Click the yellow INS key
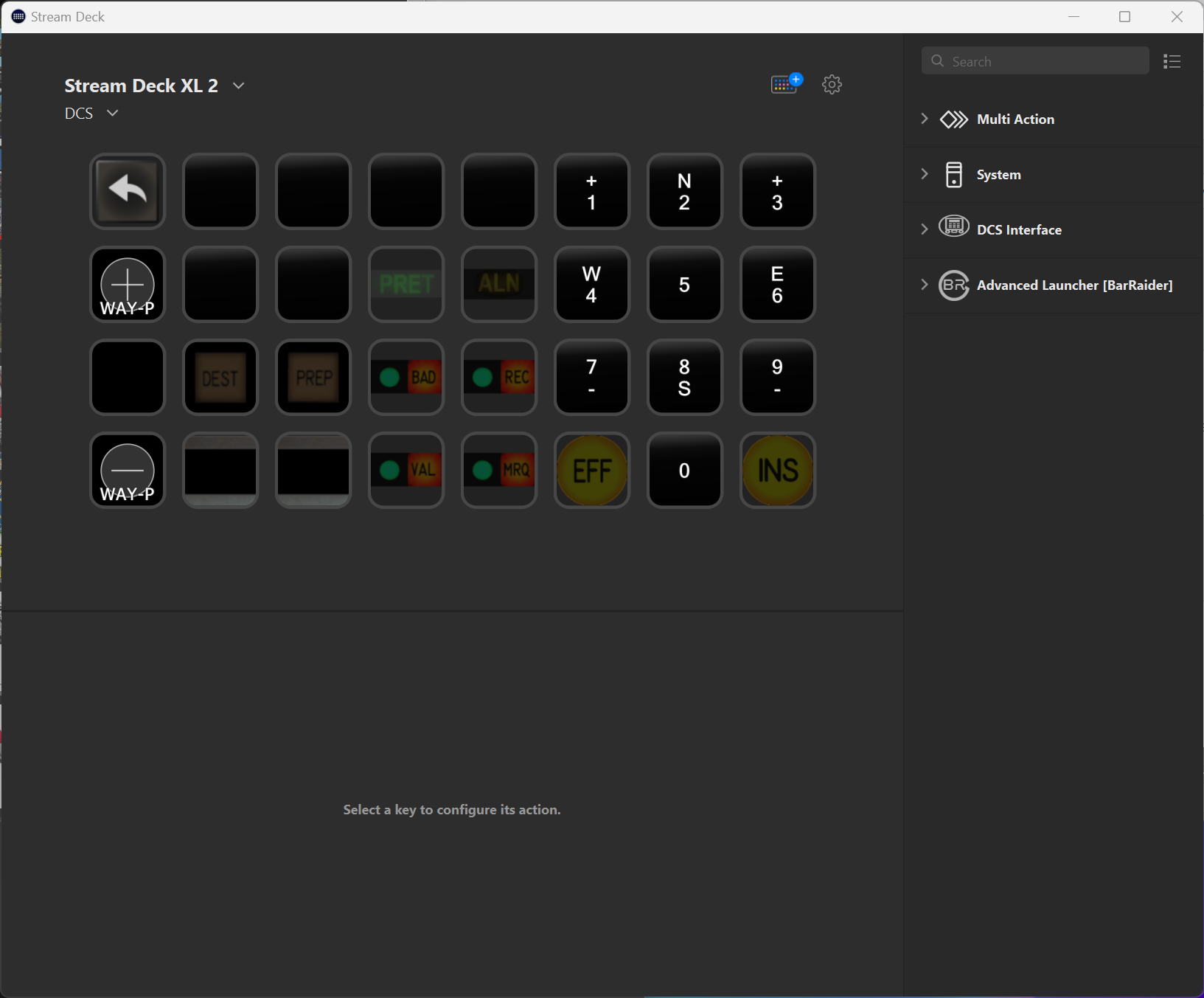The height and width of the screenshot is (998, 1204). click(x=778, y=471)
